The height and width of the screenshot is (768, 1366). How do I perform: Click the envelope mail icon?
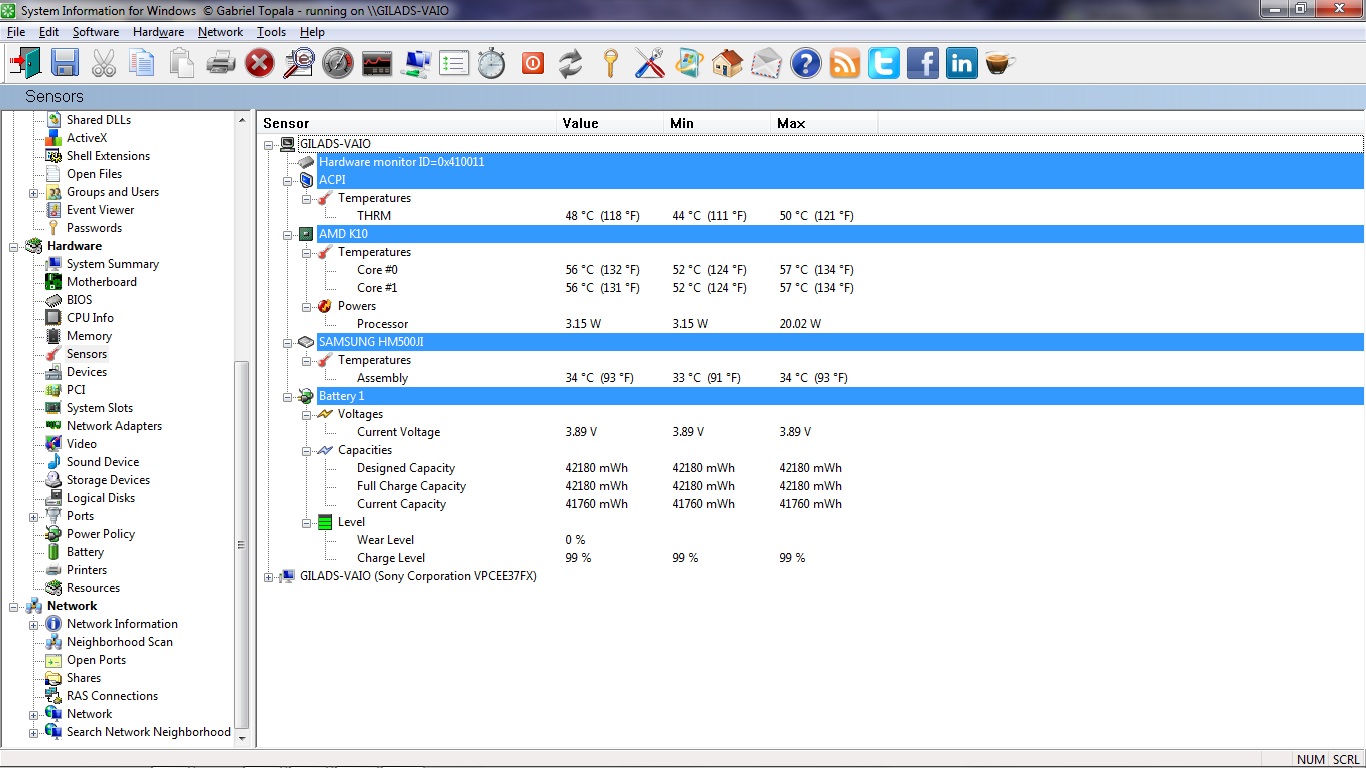[766, 64]
